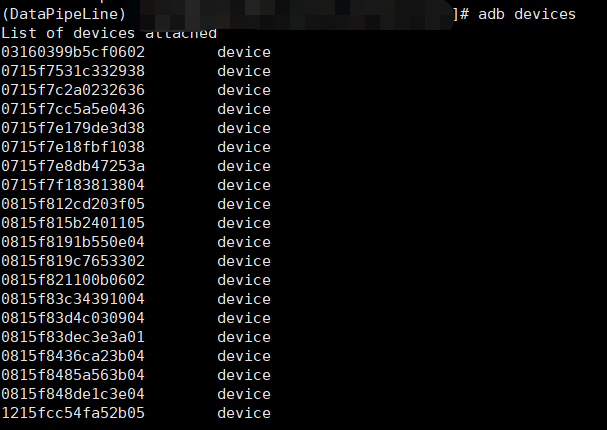Place cursor on serial 0815f821100b0602
The image size is (607, 430).
[x=73, y=280]
